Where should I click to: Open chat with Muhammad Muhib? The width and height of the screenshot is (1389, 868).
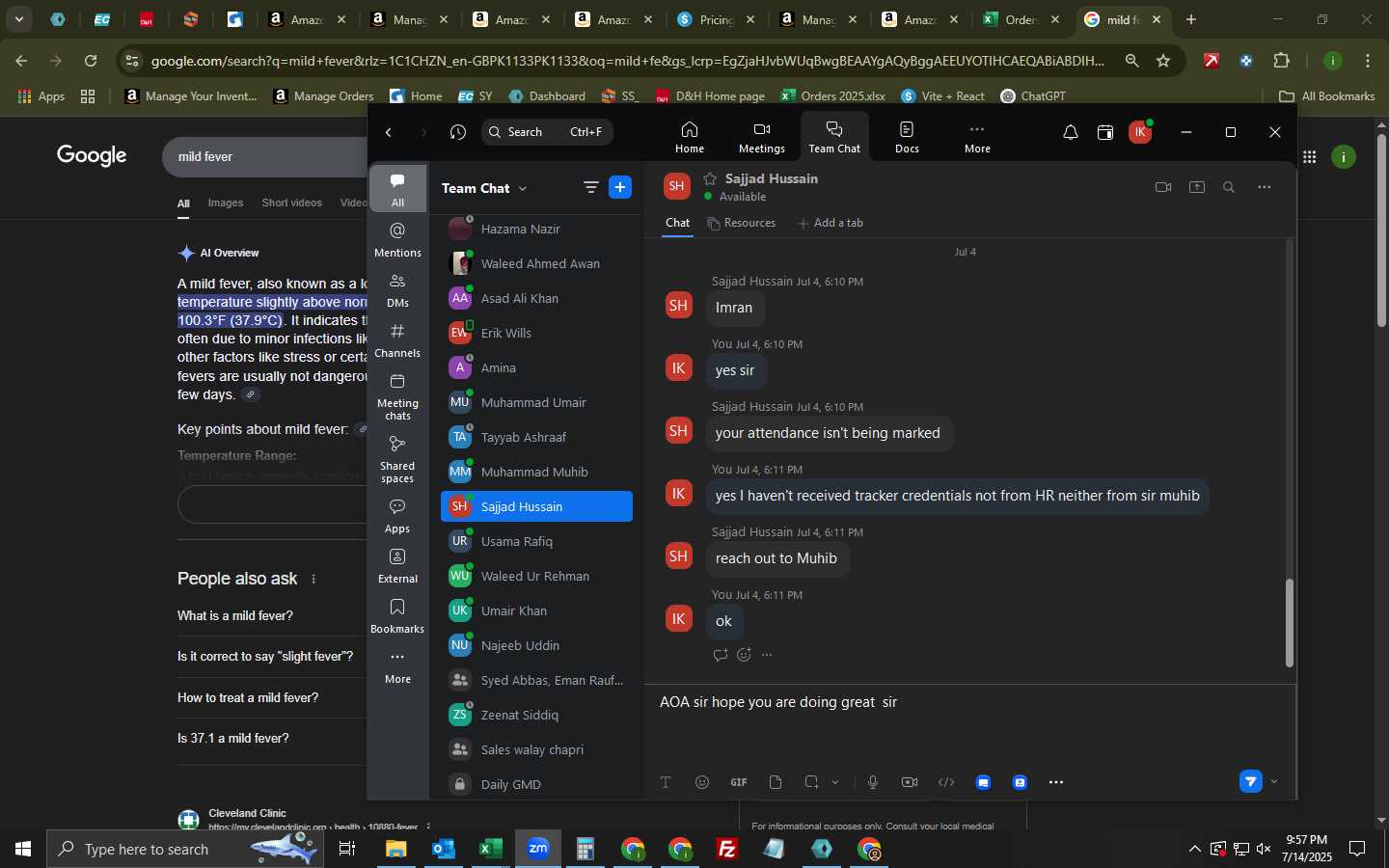[536, 472]
